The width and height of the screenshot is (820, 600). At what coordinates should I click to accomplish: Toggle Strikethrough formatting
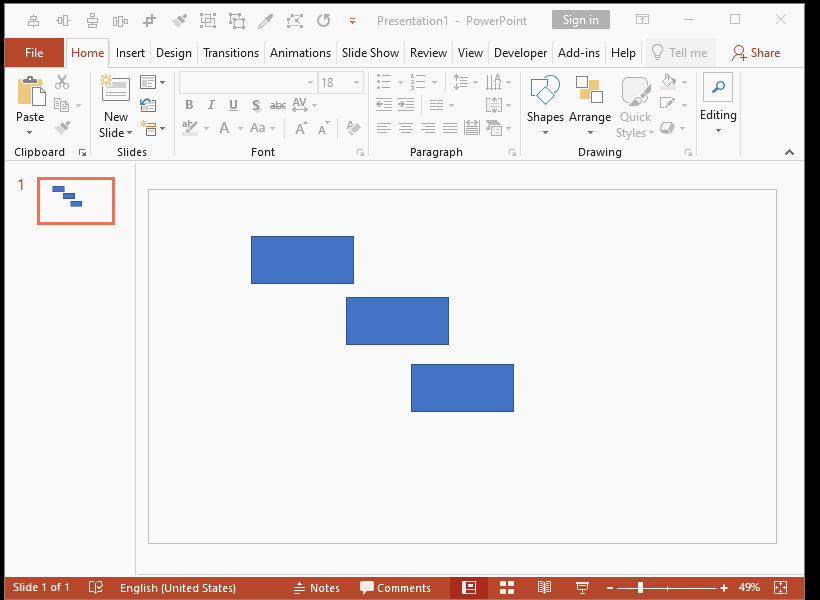pos(278,105)
